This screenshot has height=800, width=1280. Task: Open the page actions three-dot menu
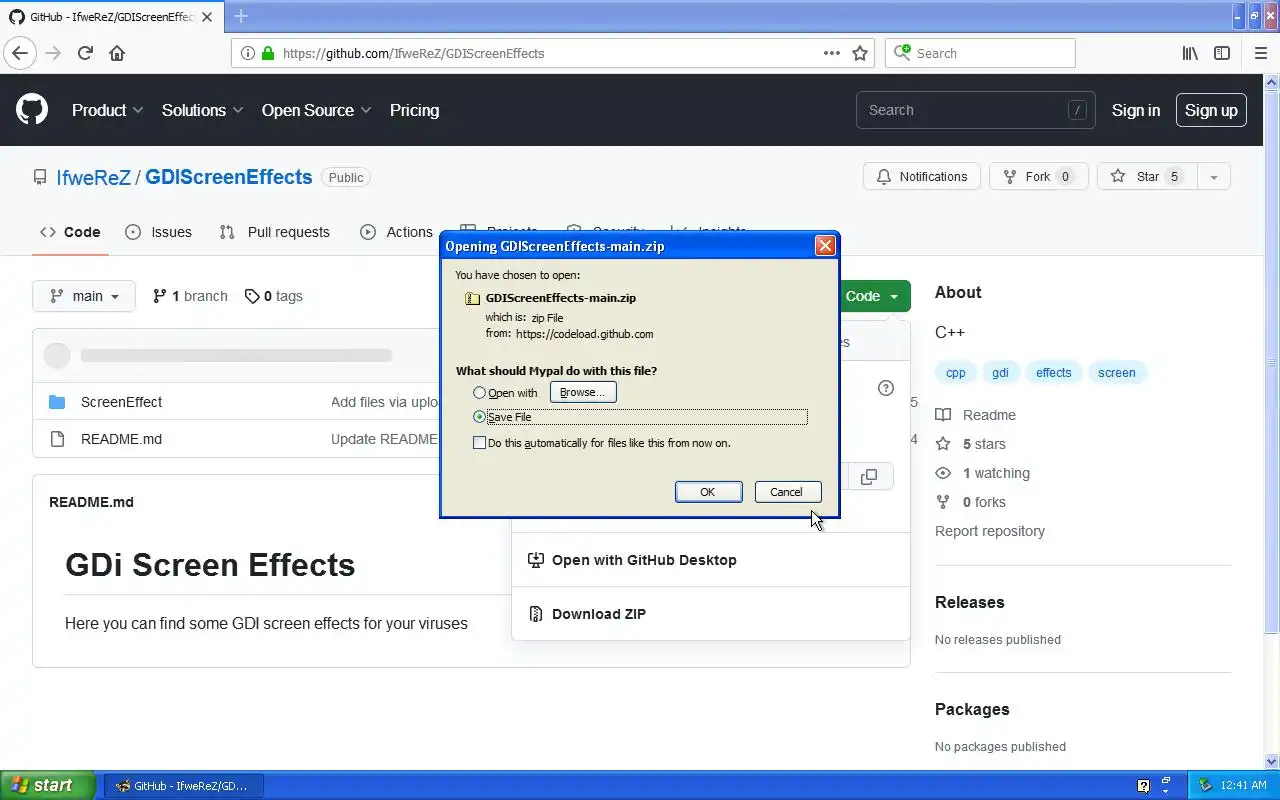832,53
